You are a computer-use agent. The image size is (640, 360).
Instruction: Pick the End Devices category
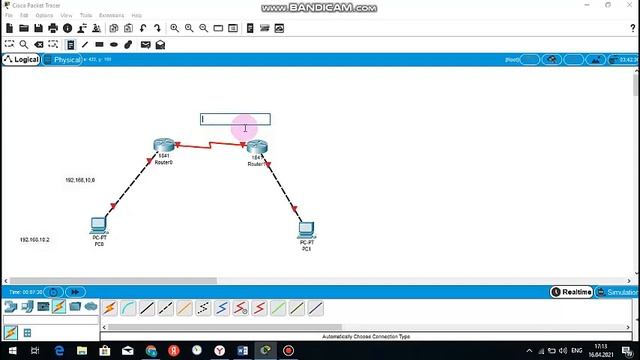click(x=27, y=306)
